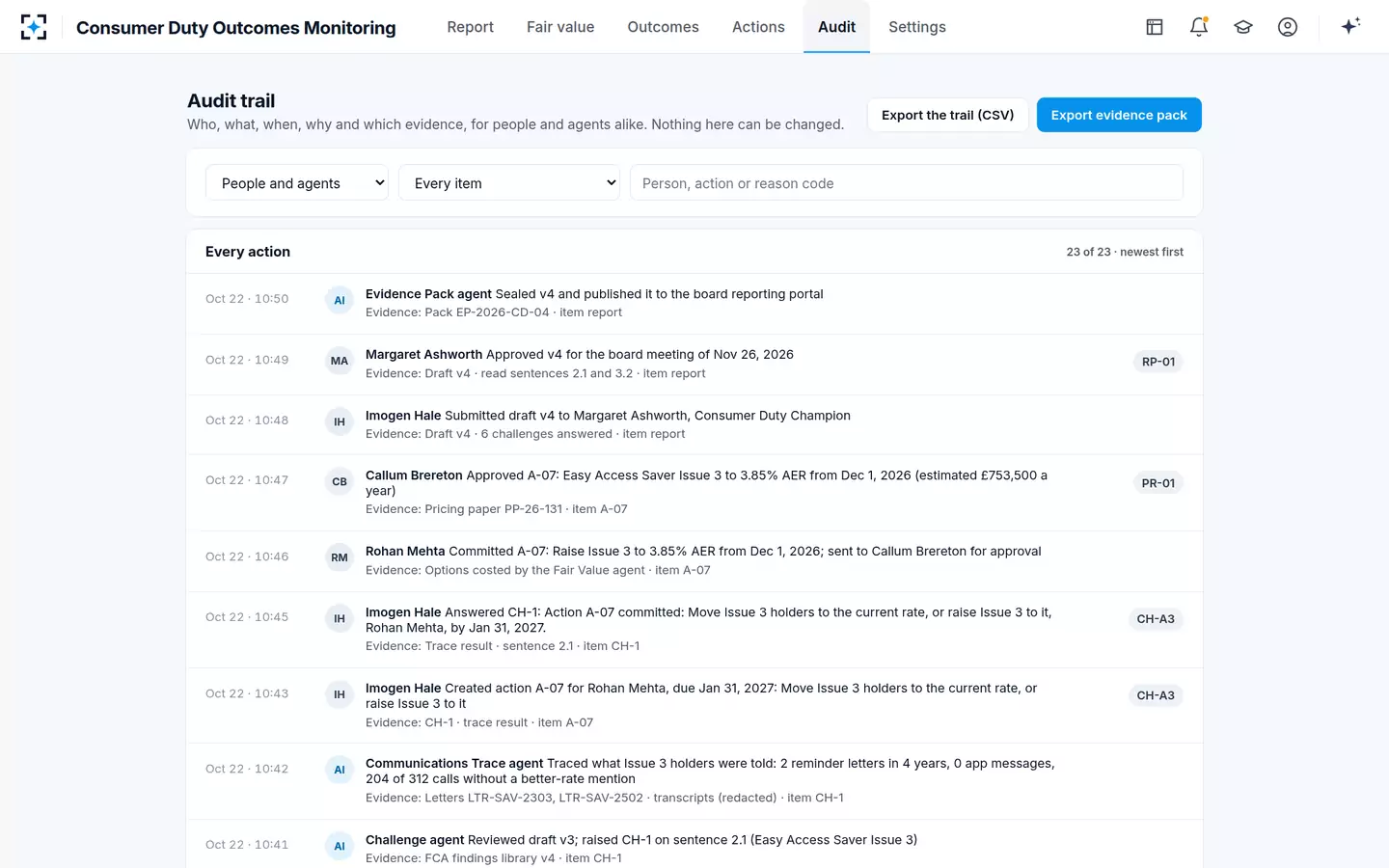Open the Every item filter dropdown
The image size is (1389, 868).
(x=509, y=183)
